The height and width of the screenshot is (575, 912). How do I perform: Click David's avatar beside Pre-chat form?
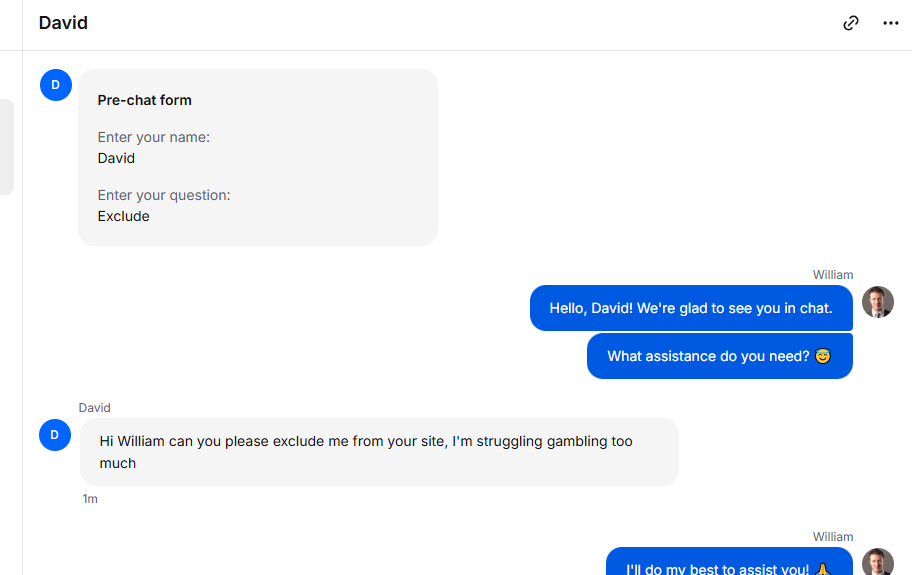tap(56, 85)
